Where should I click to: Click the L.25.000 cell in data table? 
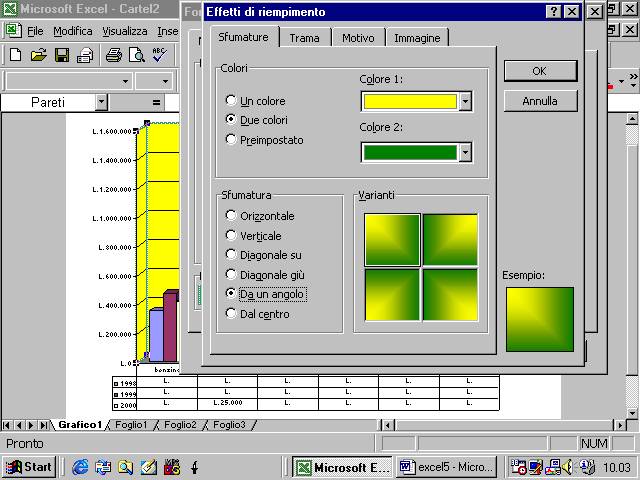[x=228, y=403]
